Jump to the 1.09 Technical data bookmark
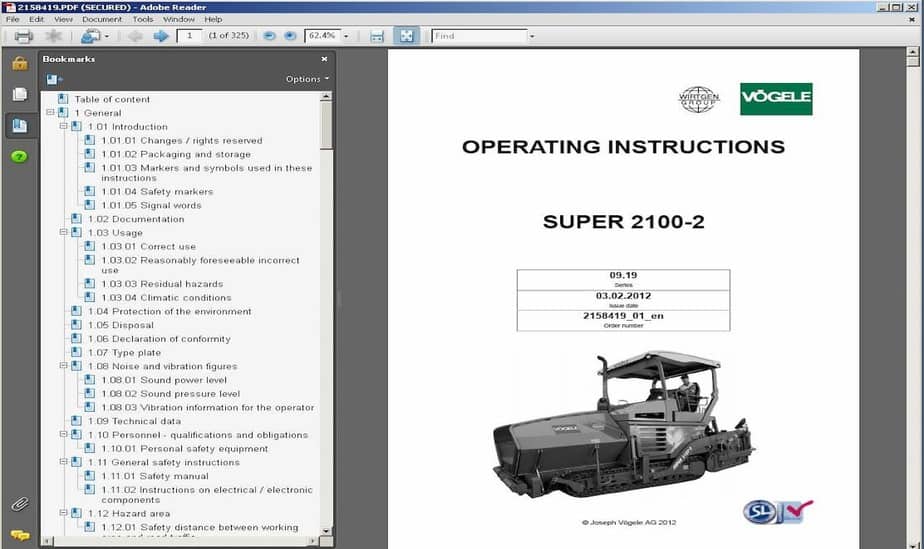This screenshot has height=549, width=924. coord(134,421)
